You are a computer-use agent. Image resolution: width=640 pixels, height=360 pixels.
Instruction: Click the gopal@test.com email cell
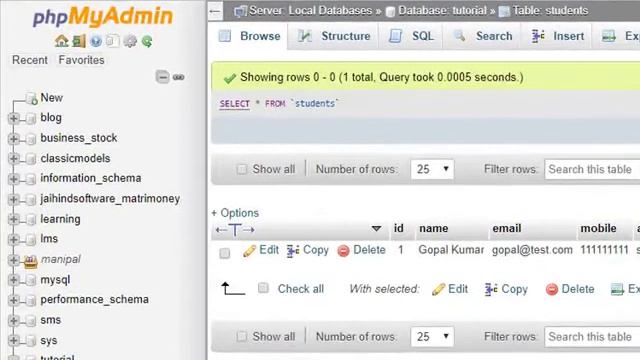pos(532,250)
